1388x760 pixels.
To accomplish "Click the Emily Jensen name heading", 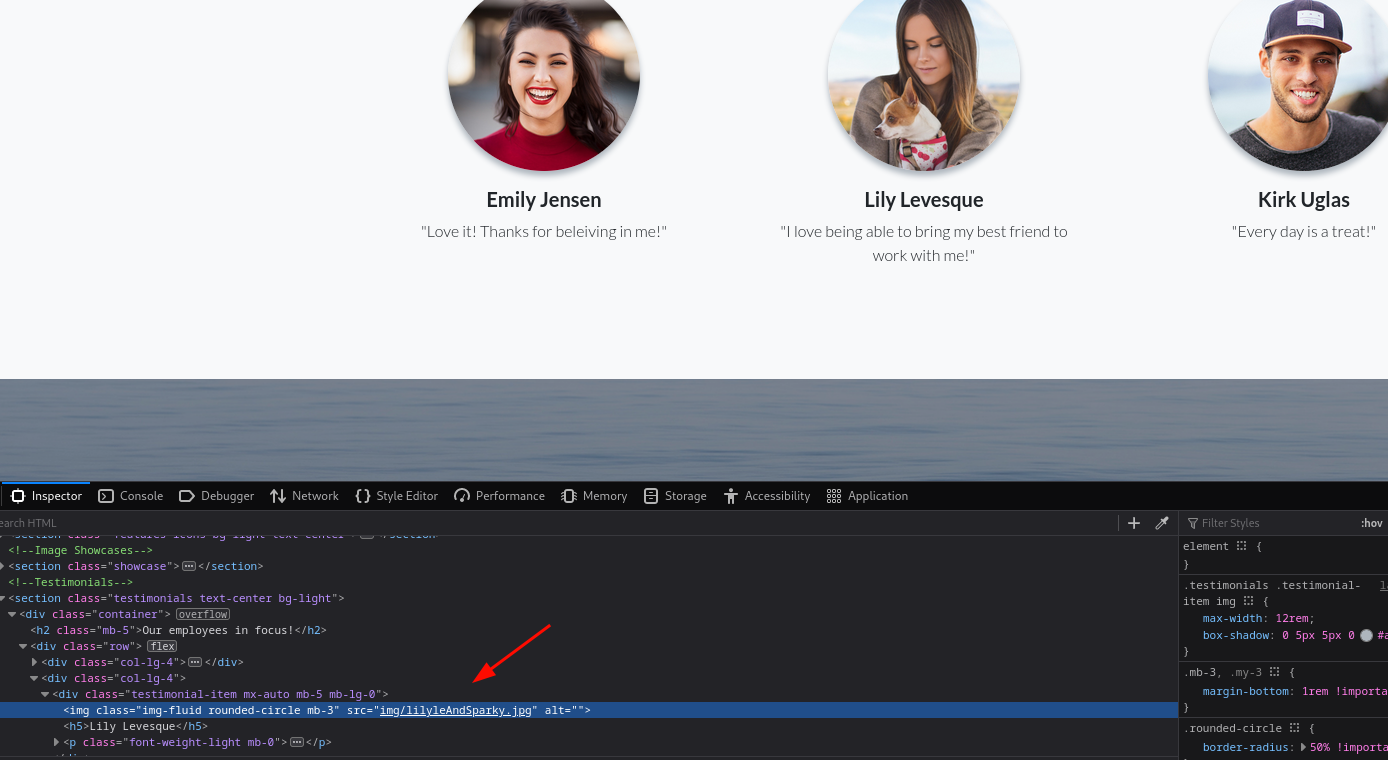I will click(544, 200).
